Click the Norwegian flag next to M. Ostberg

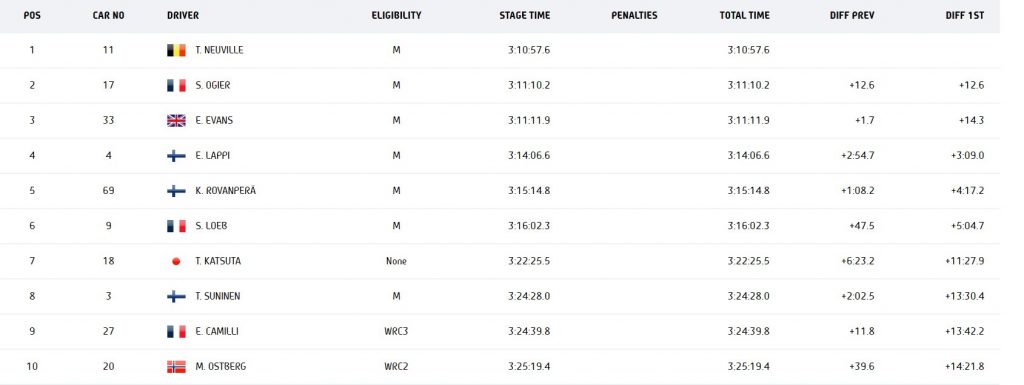[x=176, y=367]
